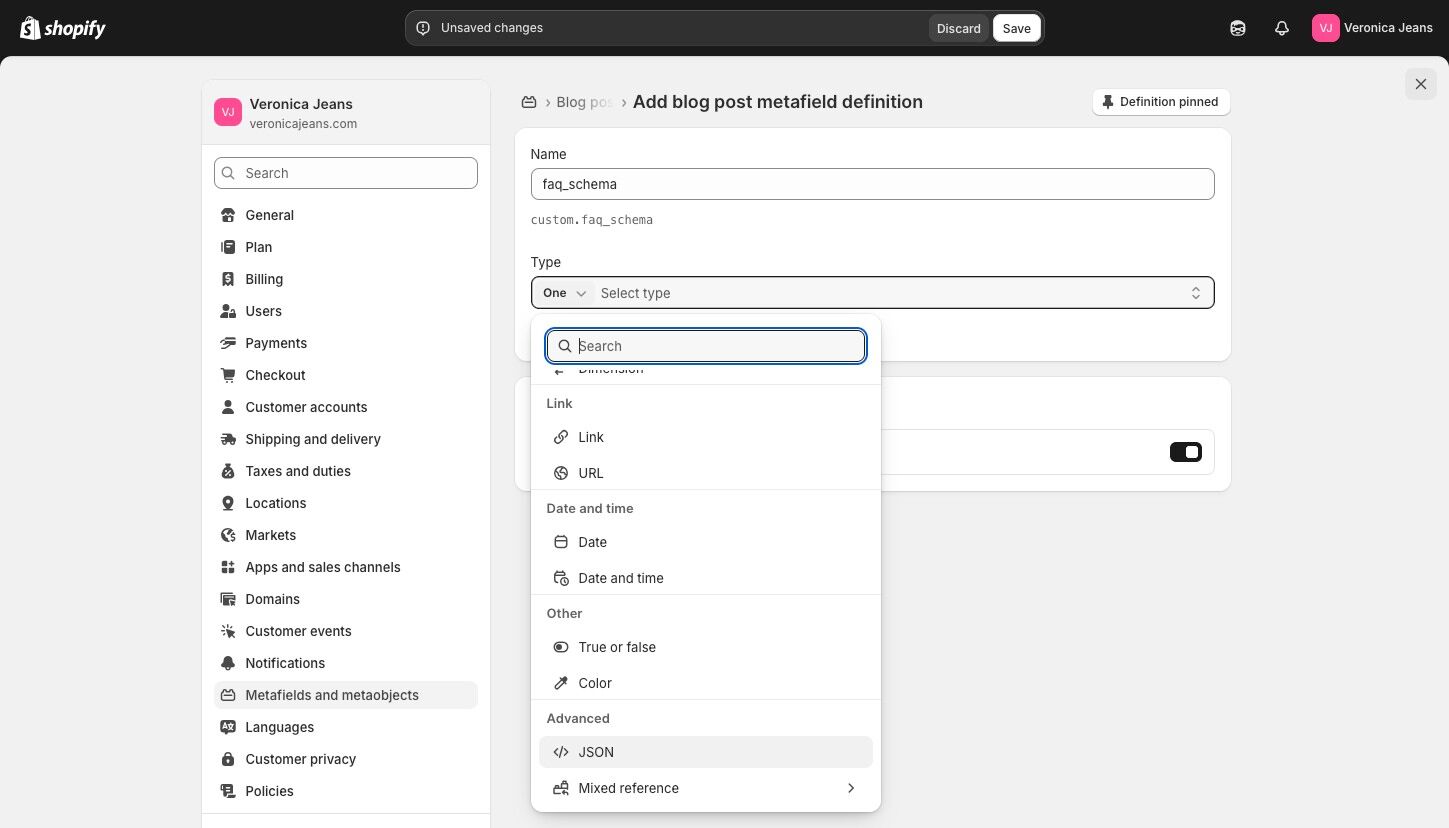The width and height of the screenshot is (1449, 828).
Task: Open the notifications bell icon
Action: pos(1282,28)
